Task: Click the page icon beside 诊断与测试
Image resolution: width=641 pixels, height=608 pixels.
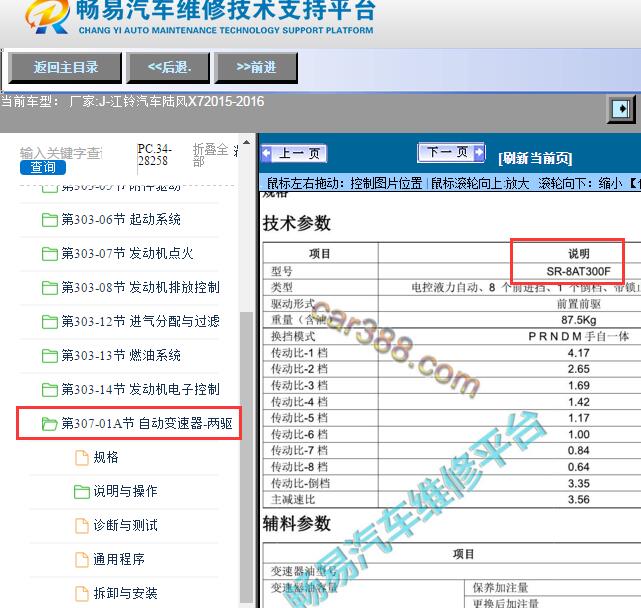Action: click(x=82, y=525)
